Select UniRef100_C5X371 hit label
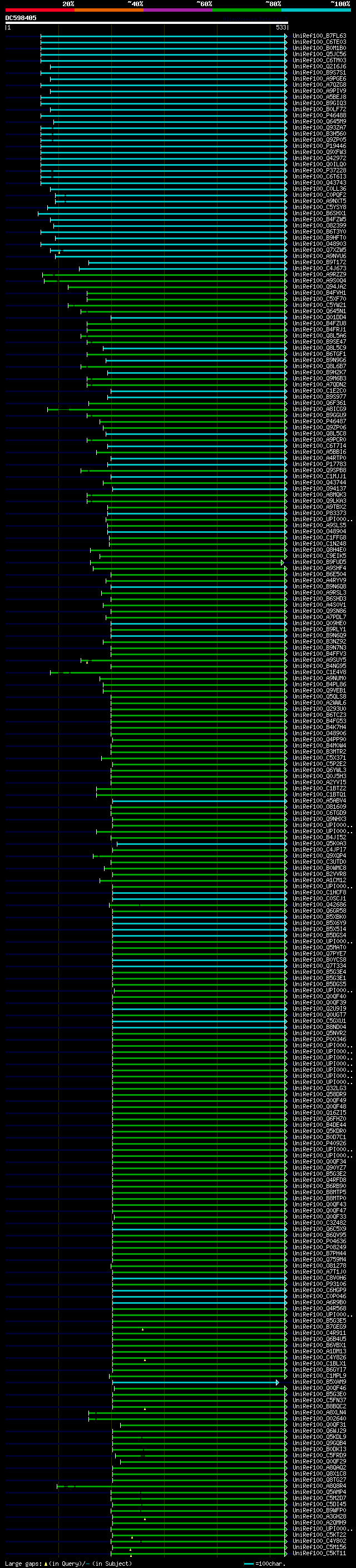 coord(319,758)
